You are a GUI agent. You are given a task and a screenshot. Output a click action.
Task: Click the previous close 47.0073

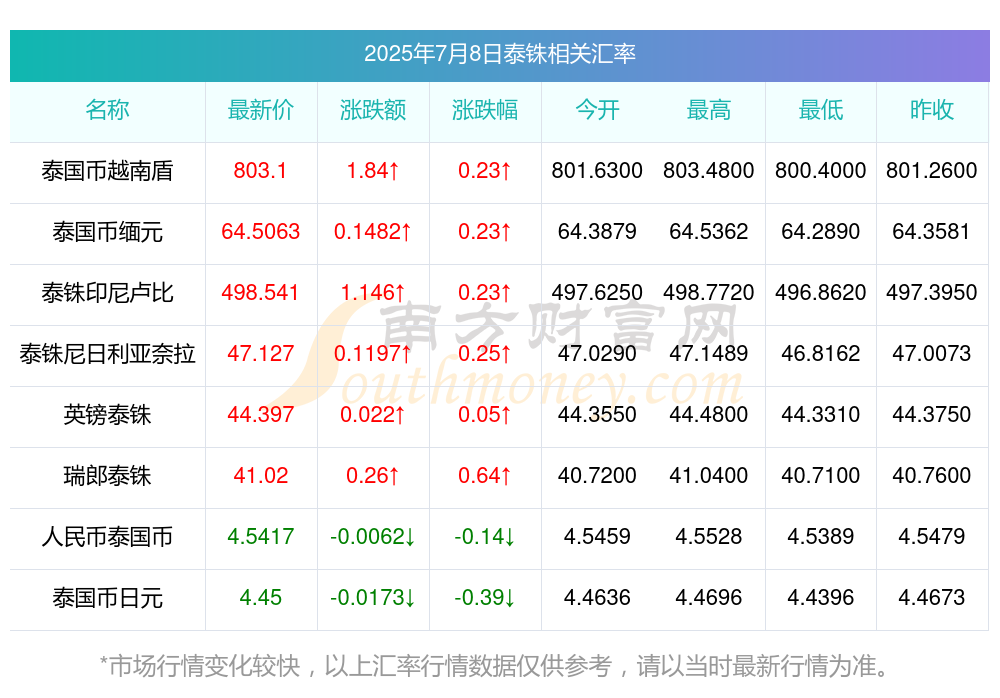[932, 353]
